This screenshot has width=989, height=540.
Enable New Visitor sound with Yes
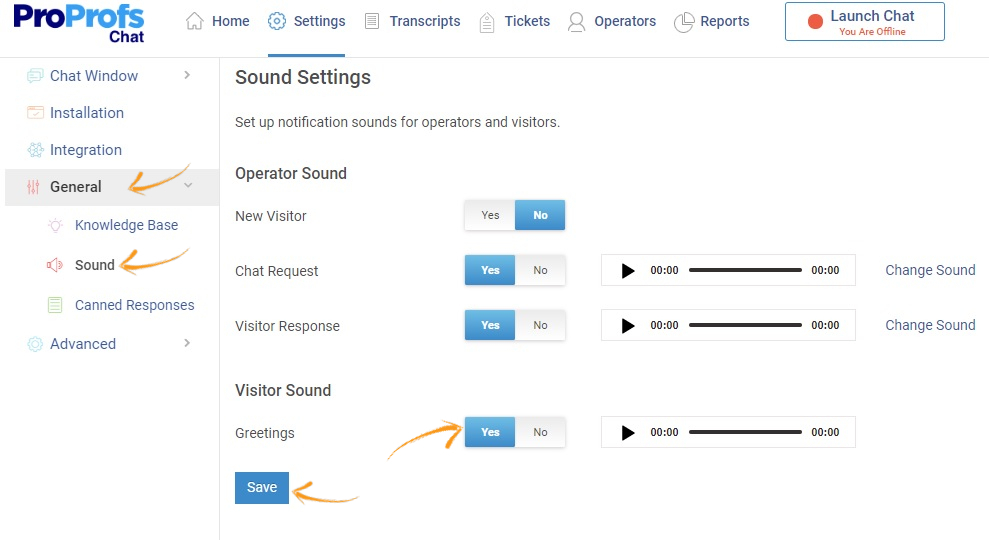pyautogui.click(x=490, y=215)
